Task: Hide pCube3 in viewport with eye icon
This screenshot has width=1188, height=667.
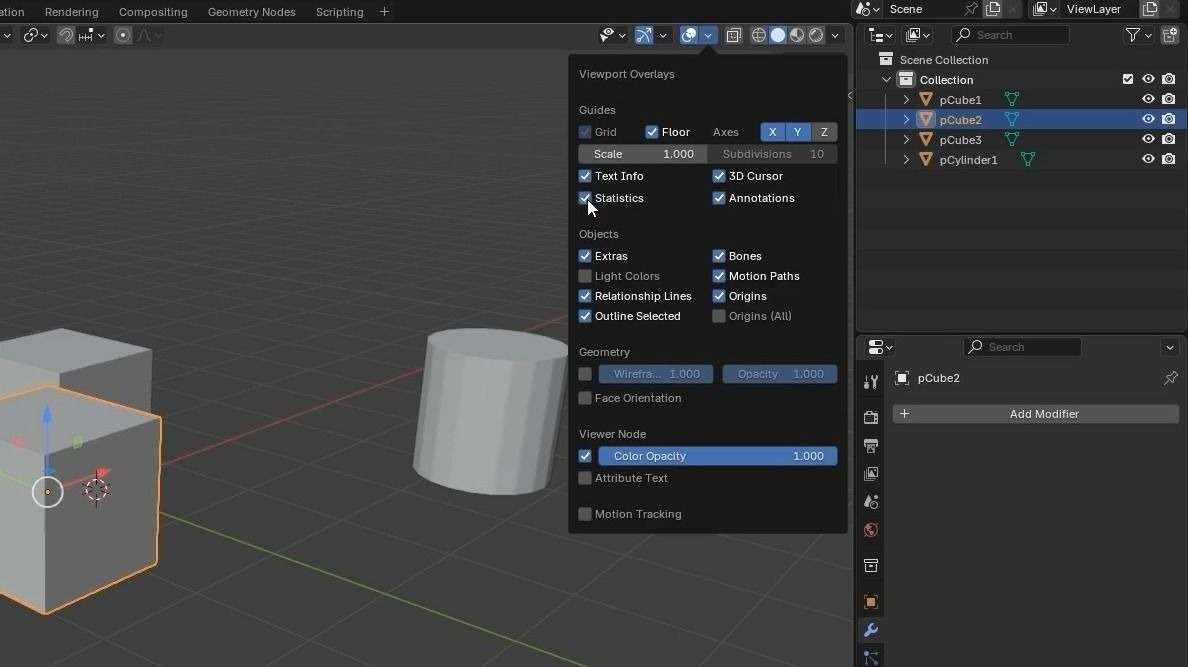Action: pos(1149,139)
